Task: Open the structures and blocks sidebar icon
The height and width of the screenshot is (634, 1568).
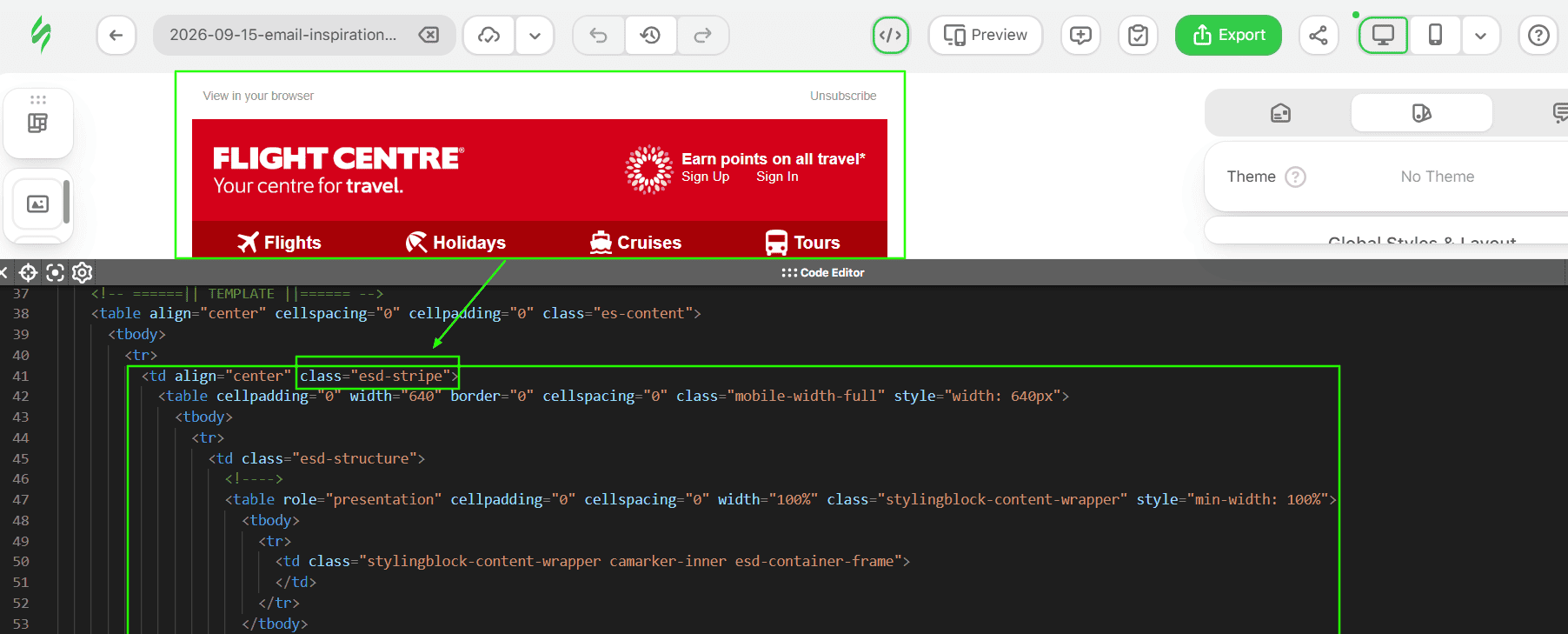Action: pyautogui.click(x=37, y=123)
